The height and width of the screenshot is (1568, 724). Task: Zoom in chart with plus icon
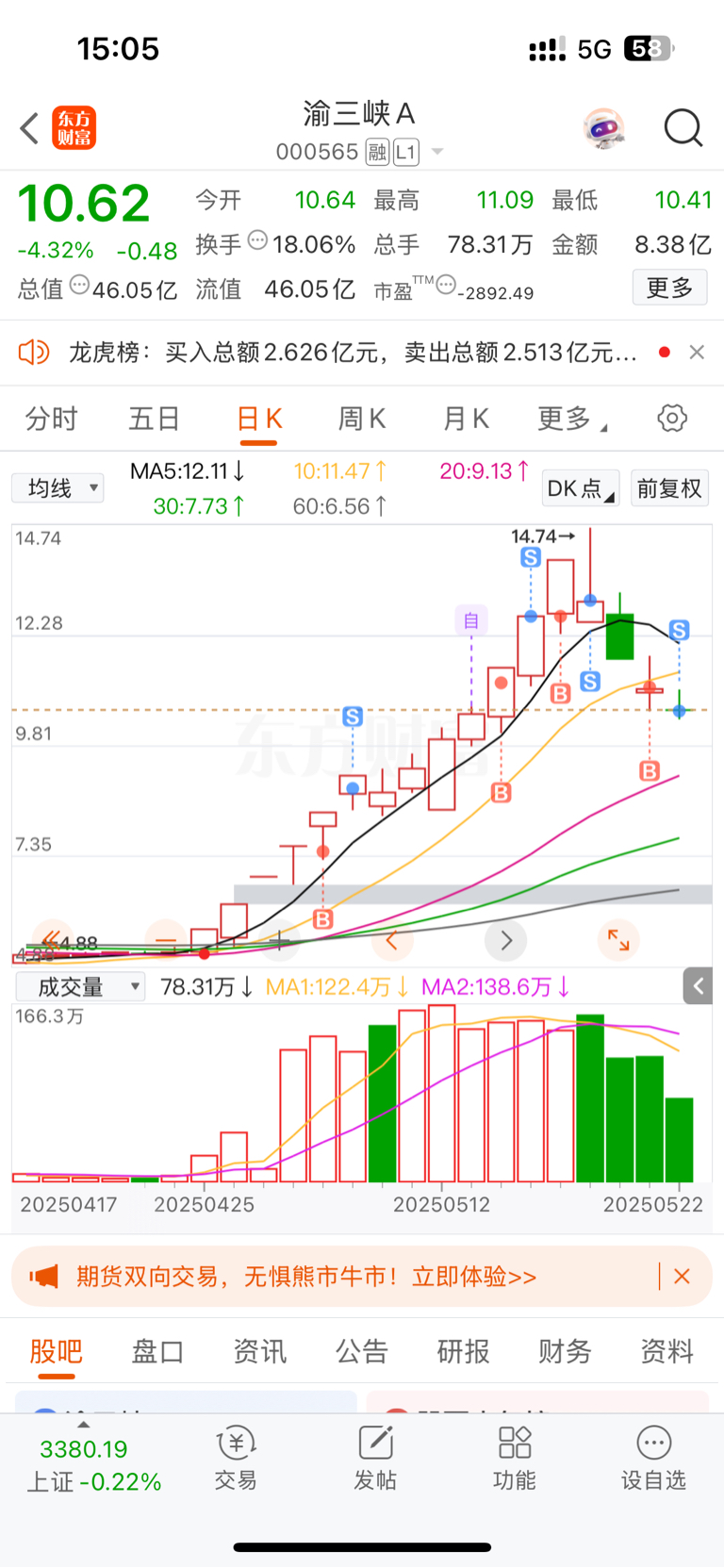pos(280,940)
